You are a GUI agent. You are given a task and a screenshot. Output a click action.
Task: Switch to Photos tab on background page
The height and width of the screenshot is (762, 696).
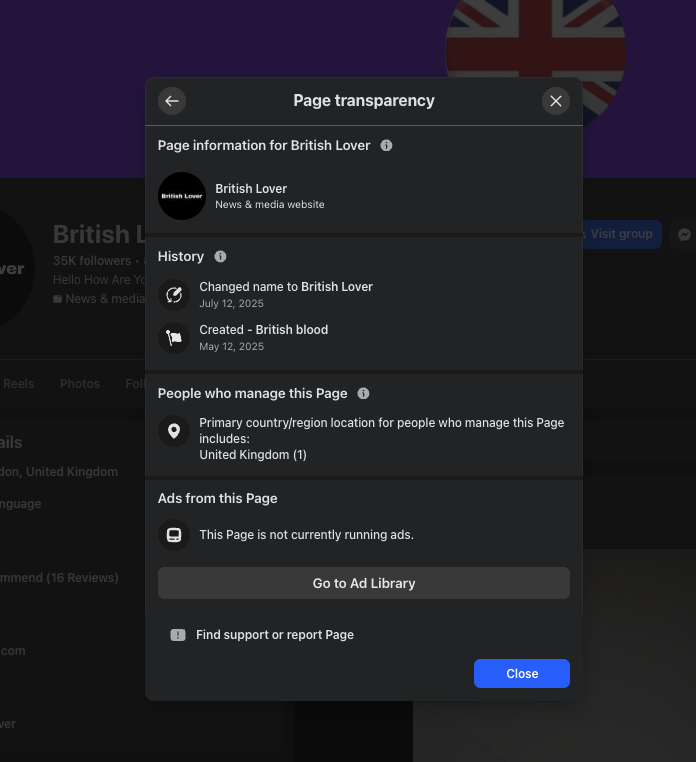(80, 384)
